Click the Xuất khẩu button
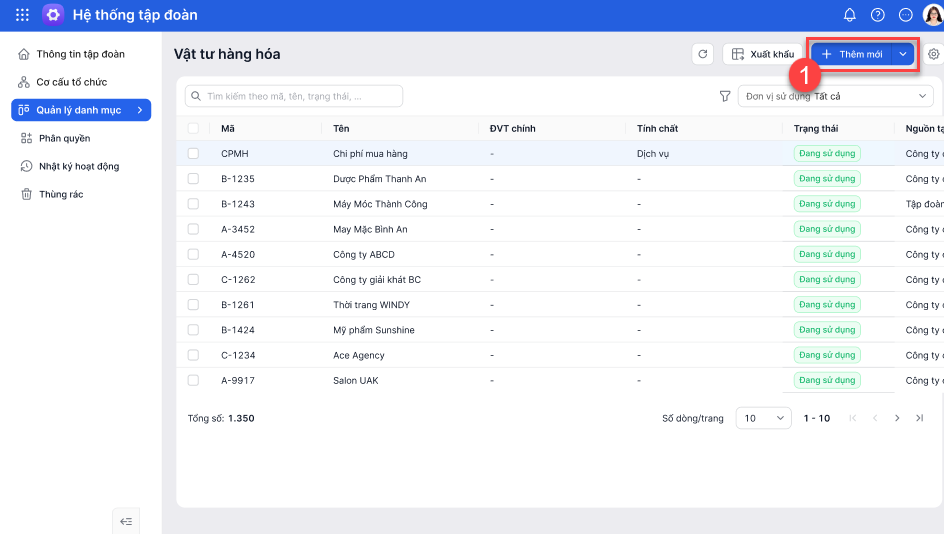The height and width of the screenshot is (534, 944). point(762,54)
